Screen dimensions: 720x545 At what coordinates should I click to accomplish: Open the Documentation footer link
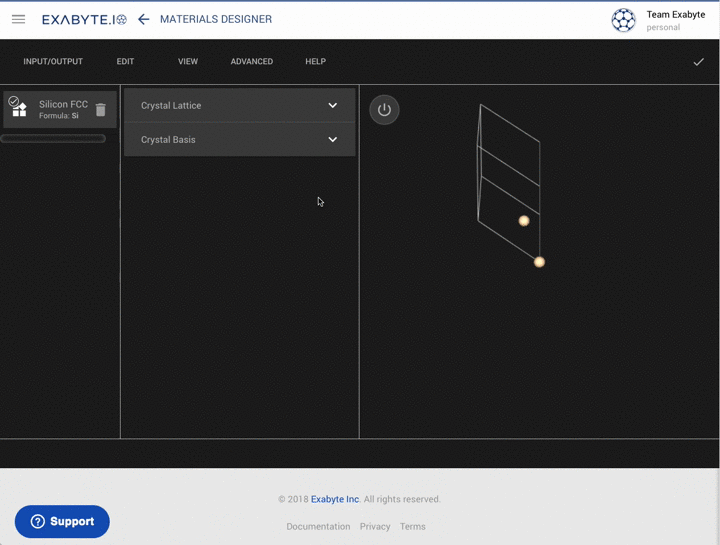(x=318, y=526)
